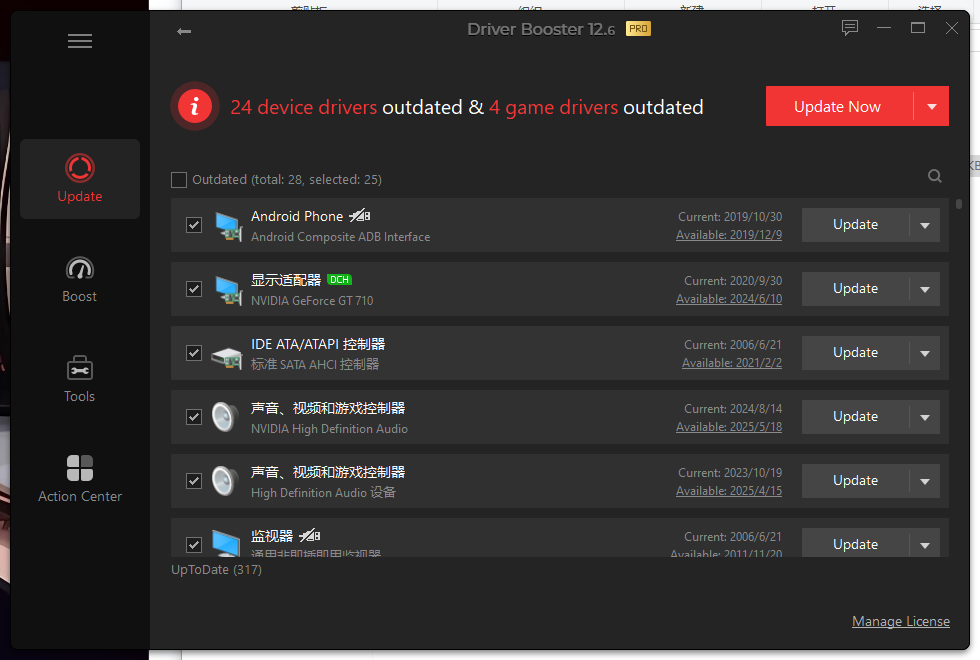The height and width of the screenshot is (660, 980).
Task: Uncheck High Definition Audio 设备 driver
Action: click(194, 481)
